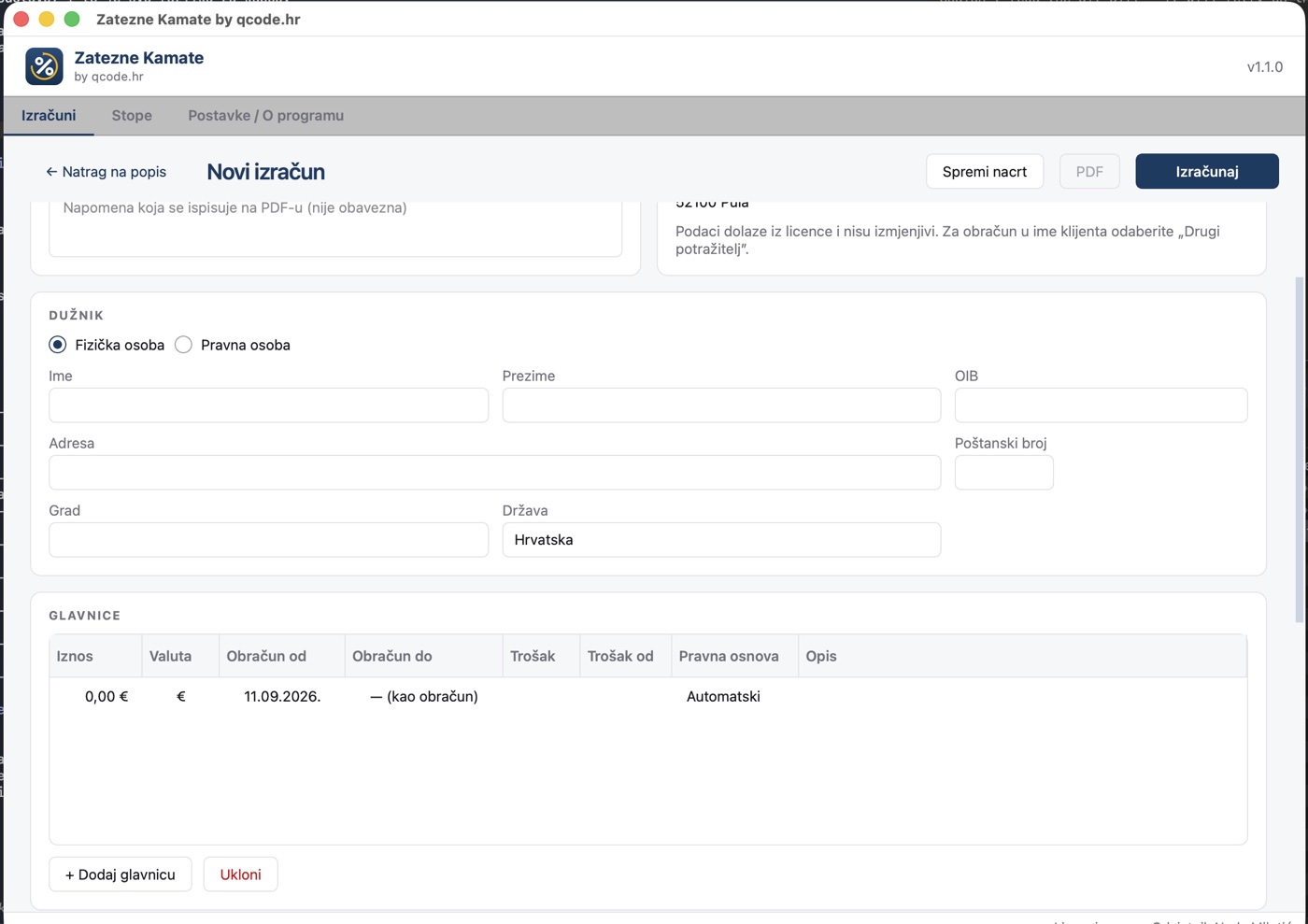This screenshot has height=924, width=1308.
Task: Select the Fizička osoba radio button
Action: pyautogui.click(x=58, y=345)
